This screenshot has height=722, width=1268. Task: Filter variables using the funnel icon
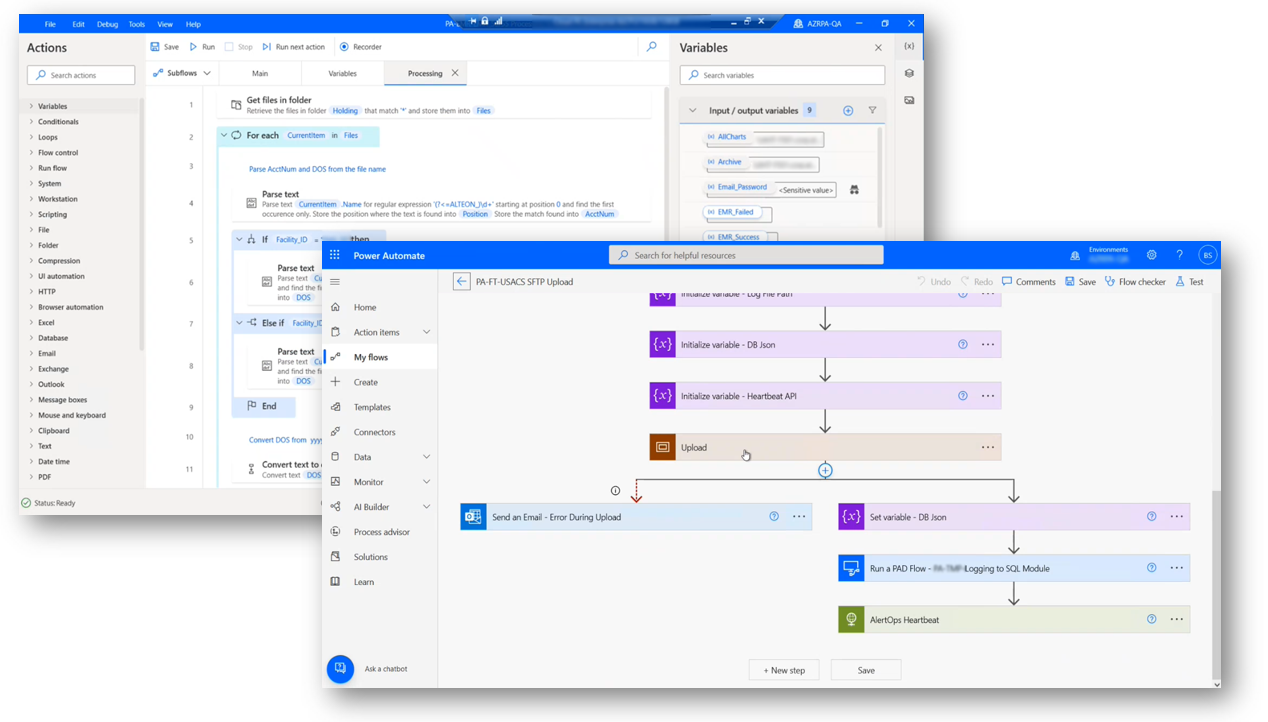pos(872,110)
